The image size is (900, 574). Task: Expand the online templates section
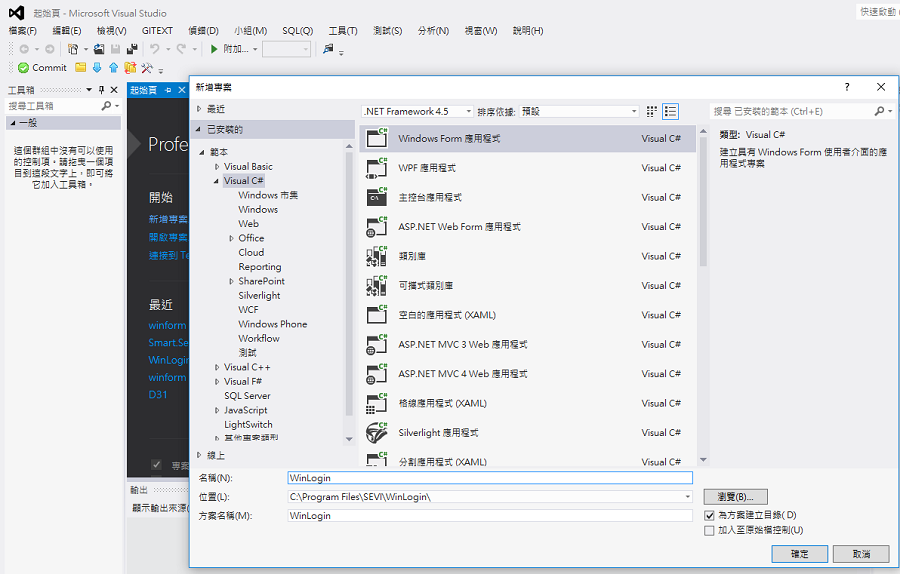pos(199,455)
